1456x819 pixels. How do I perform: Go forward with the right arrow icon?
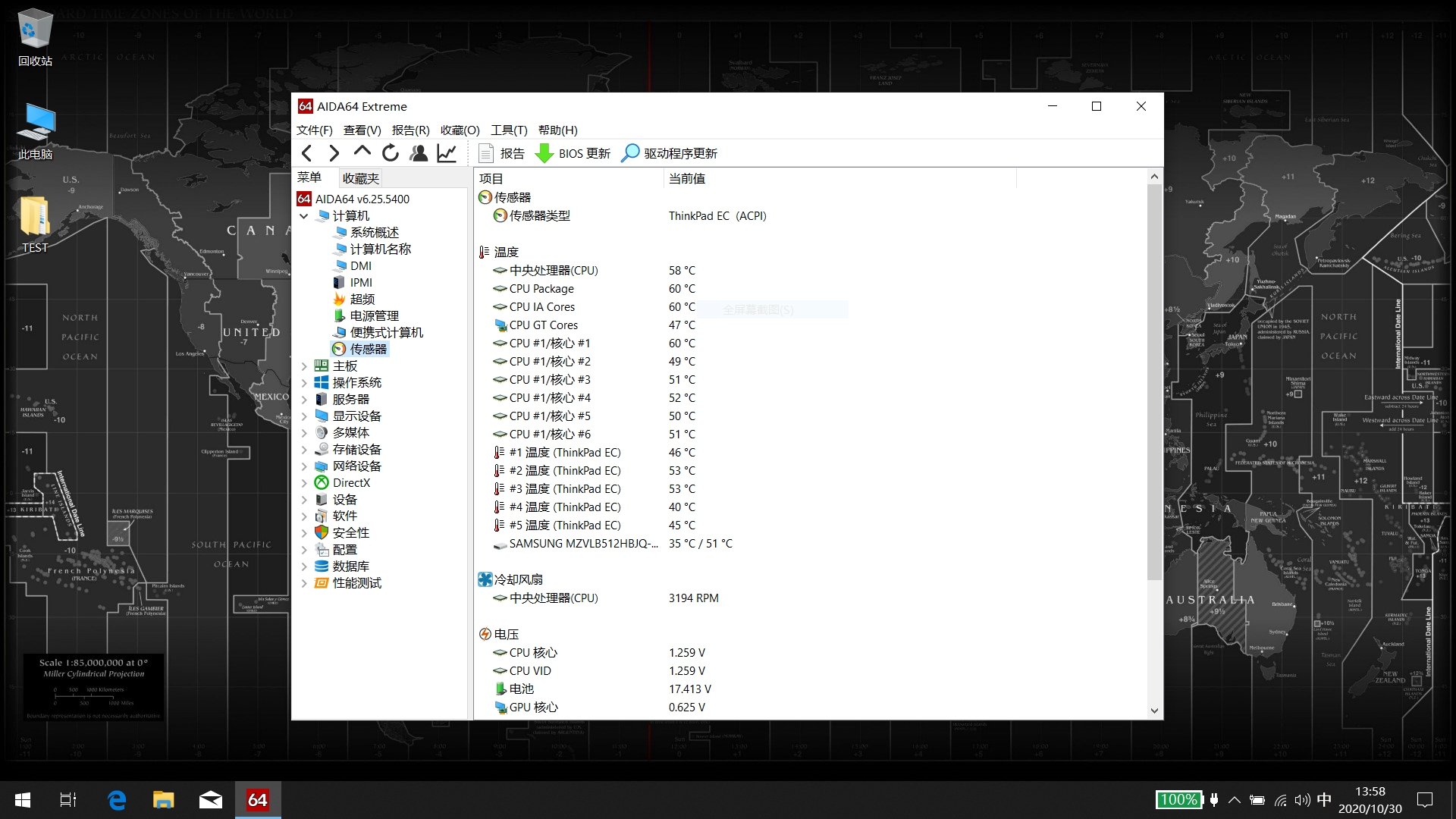click(334, 153)
